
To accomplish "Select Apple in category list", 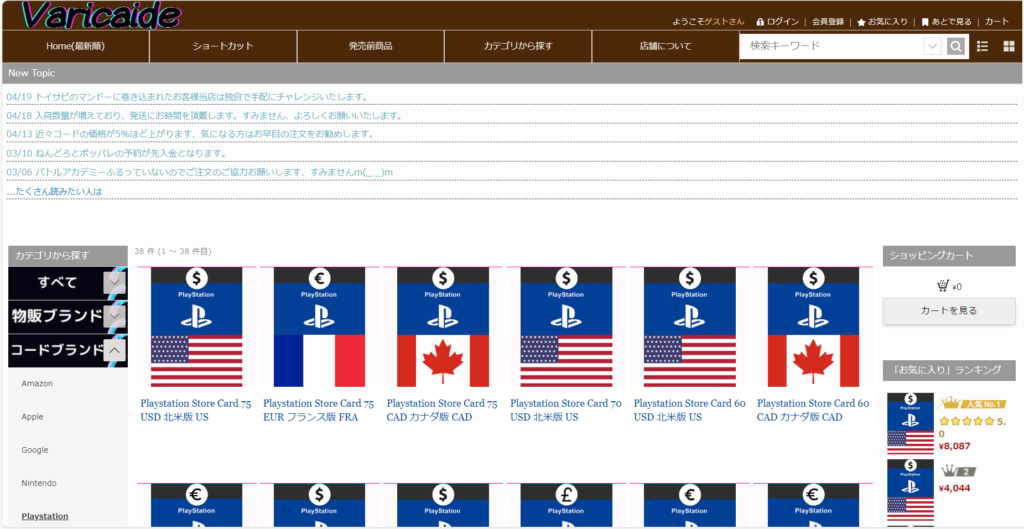I will click(x=33, y=417).
